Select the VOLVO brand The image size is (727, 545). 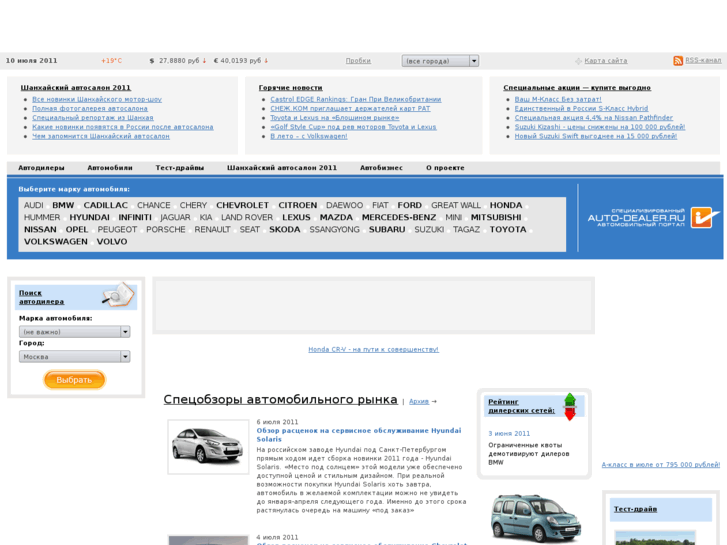pos(112,241)
